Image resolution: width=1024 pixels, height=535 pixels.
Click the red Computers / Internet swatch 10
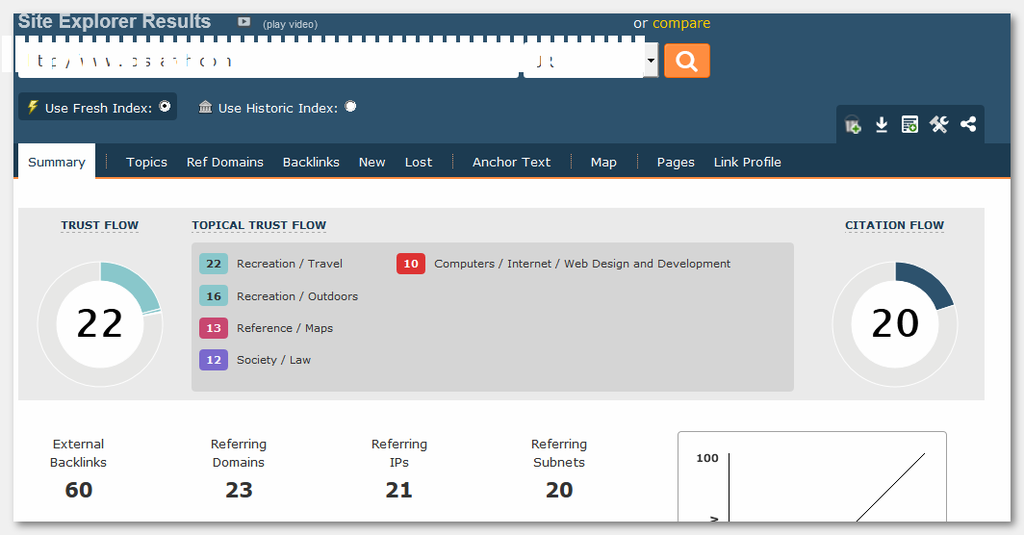click(411, 264)
